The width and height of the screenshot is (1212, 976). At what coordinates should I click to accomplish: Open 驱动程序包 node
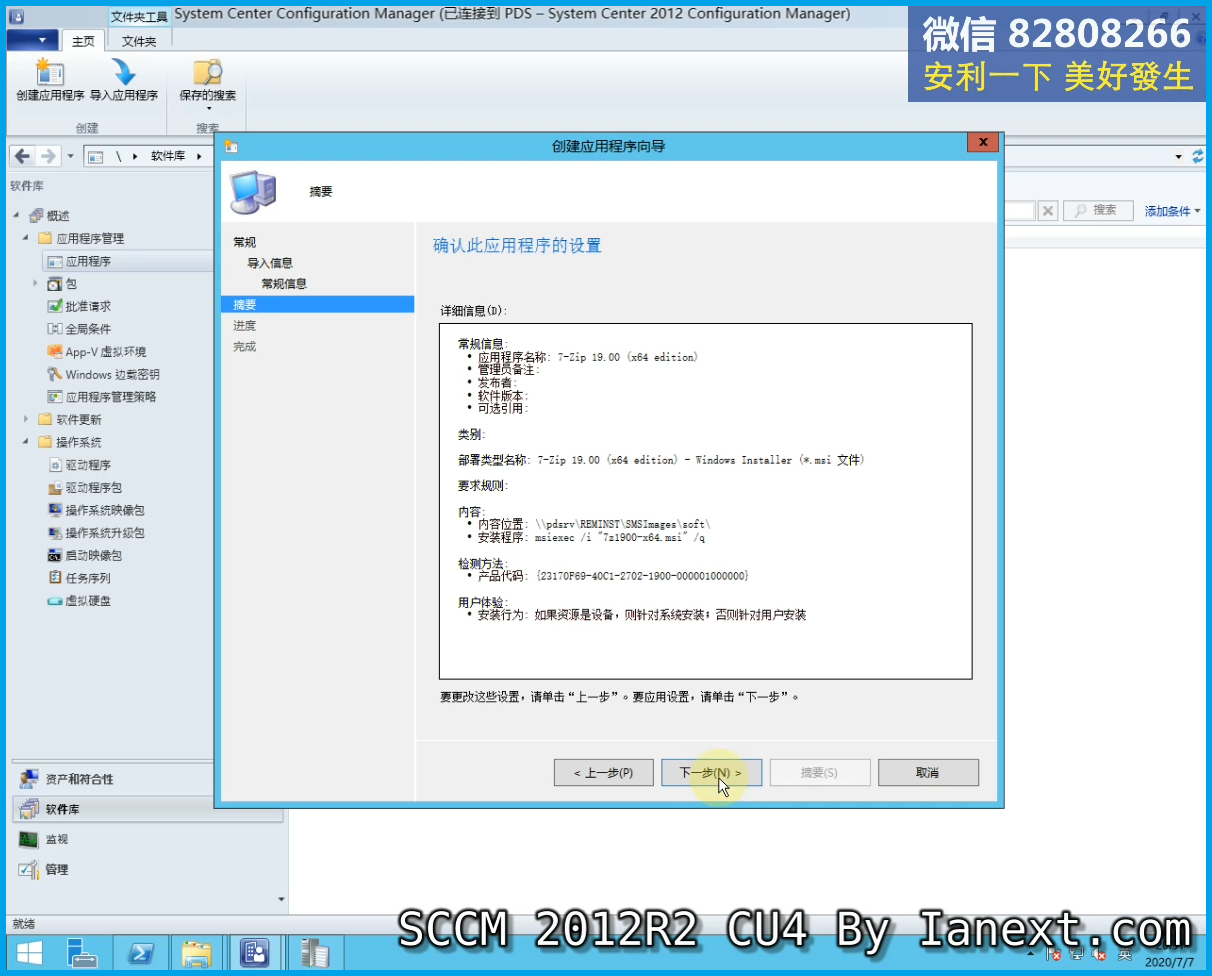tap(93, 488)
